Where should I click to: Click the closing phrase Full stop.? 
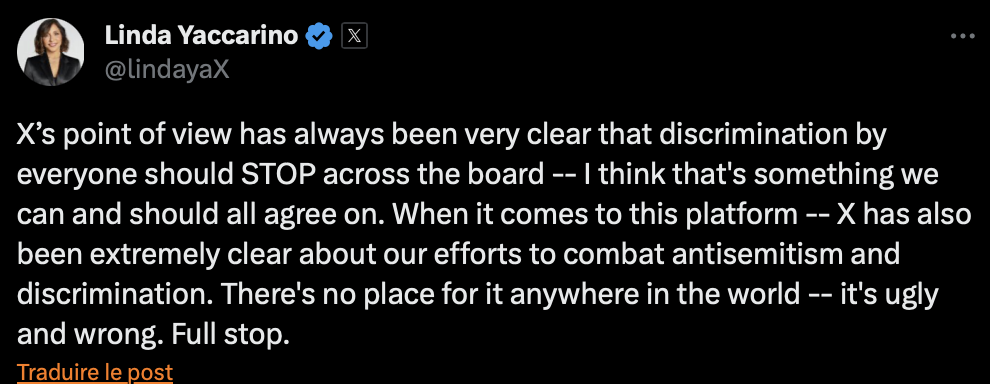pos(230,335)
